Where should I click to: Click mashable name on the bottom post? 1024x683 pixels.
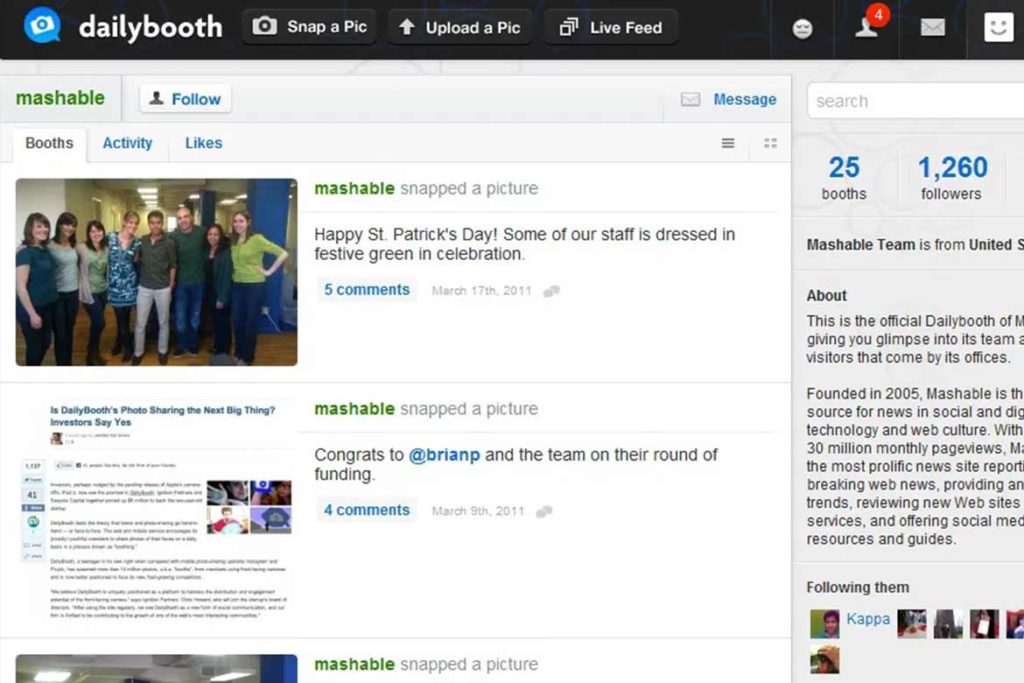(355, 664)
